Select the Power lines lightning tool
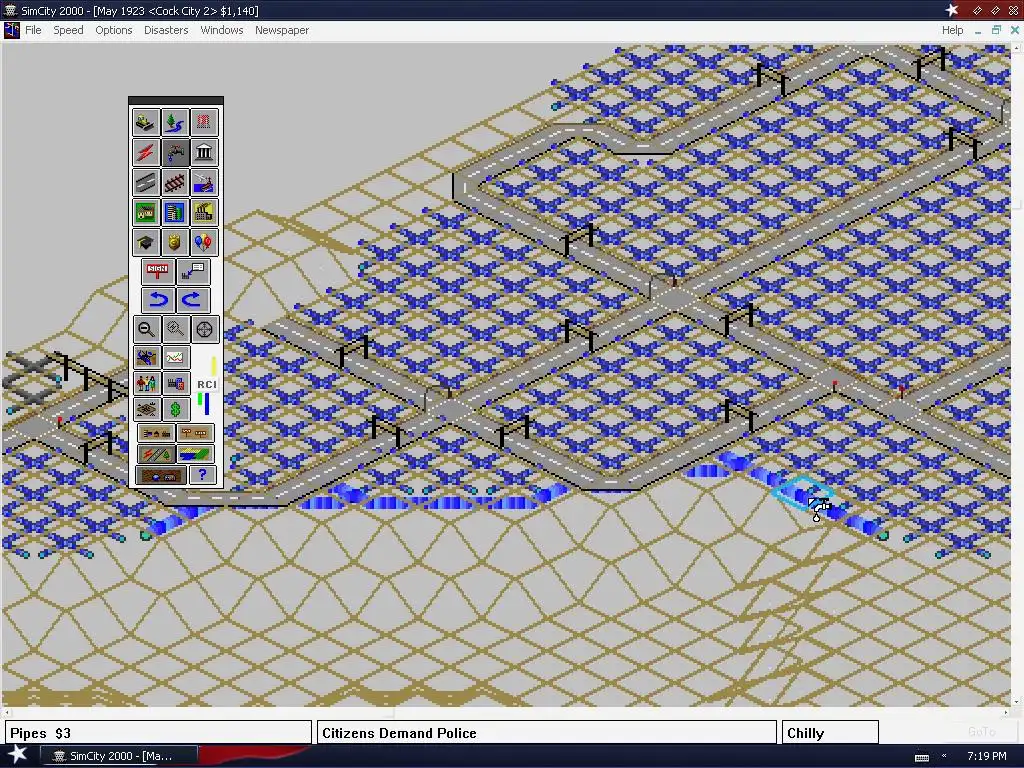 146,152
